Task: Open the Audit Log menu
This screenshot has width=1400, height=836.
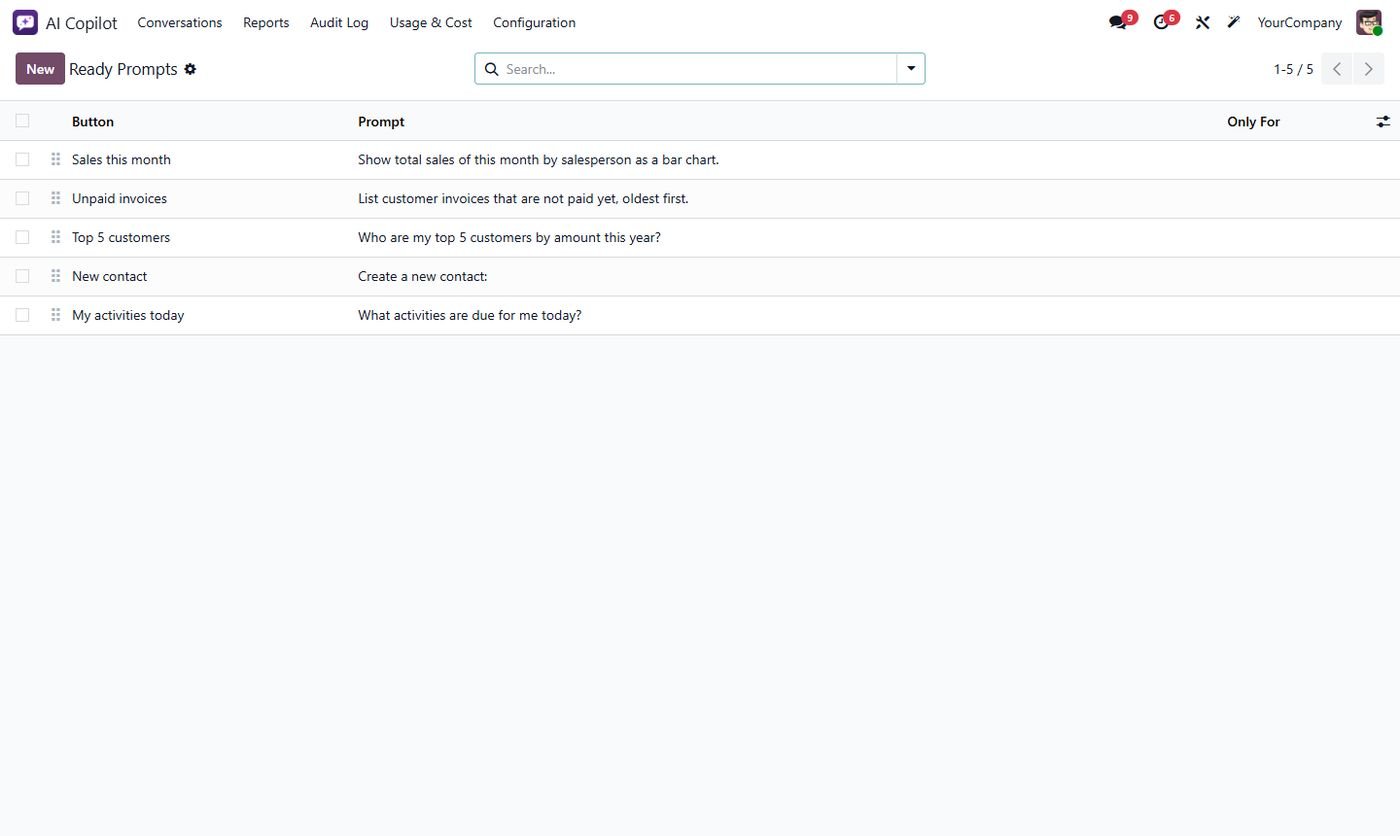Action: 339,22
